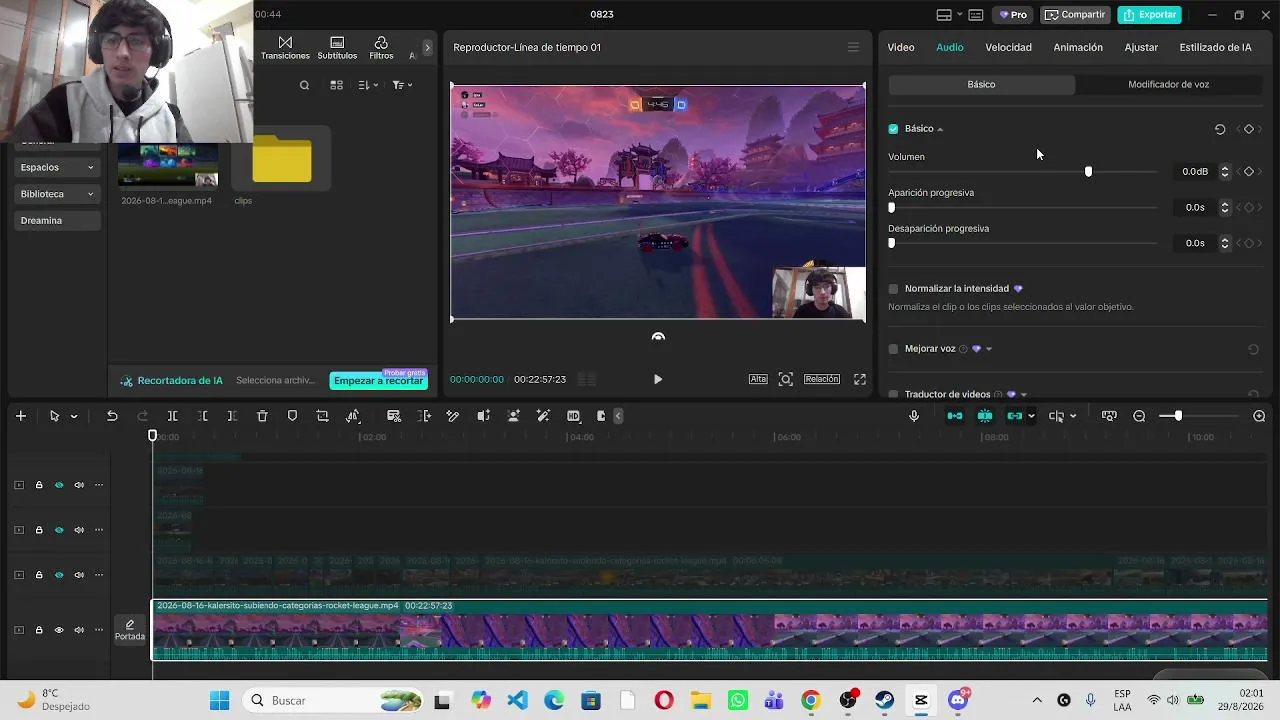This screenshot has width=1280, height=720.
Task: Select the clips folder thumbnail
Action: pos(282,159)
